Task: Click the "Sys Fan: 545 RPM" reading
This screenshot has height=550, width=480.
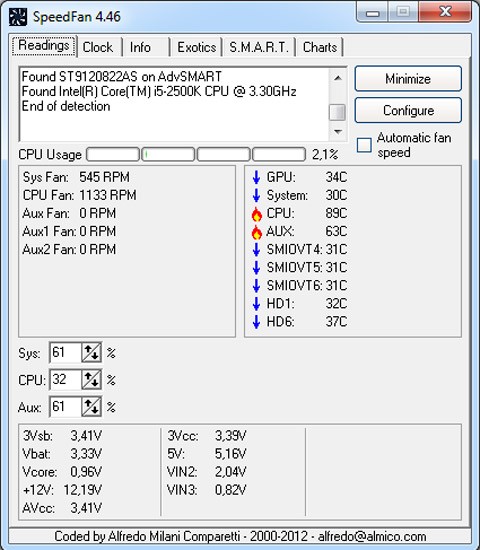Action: (76, 177)
